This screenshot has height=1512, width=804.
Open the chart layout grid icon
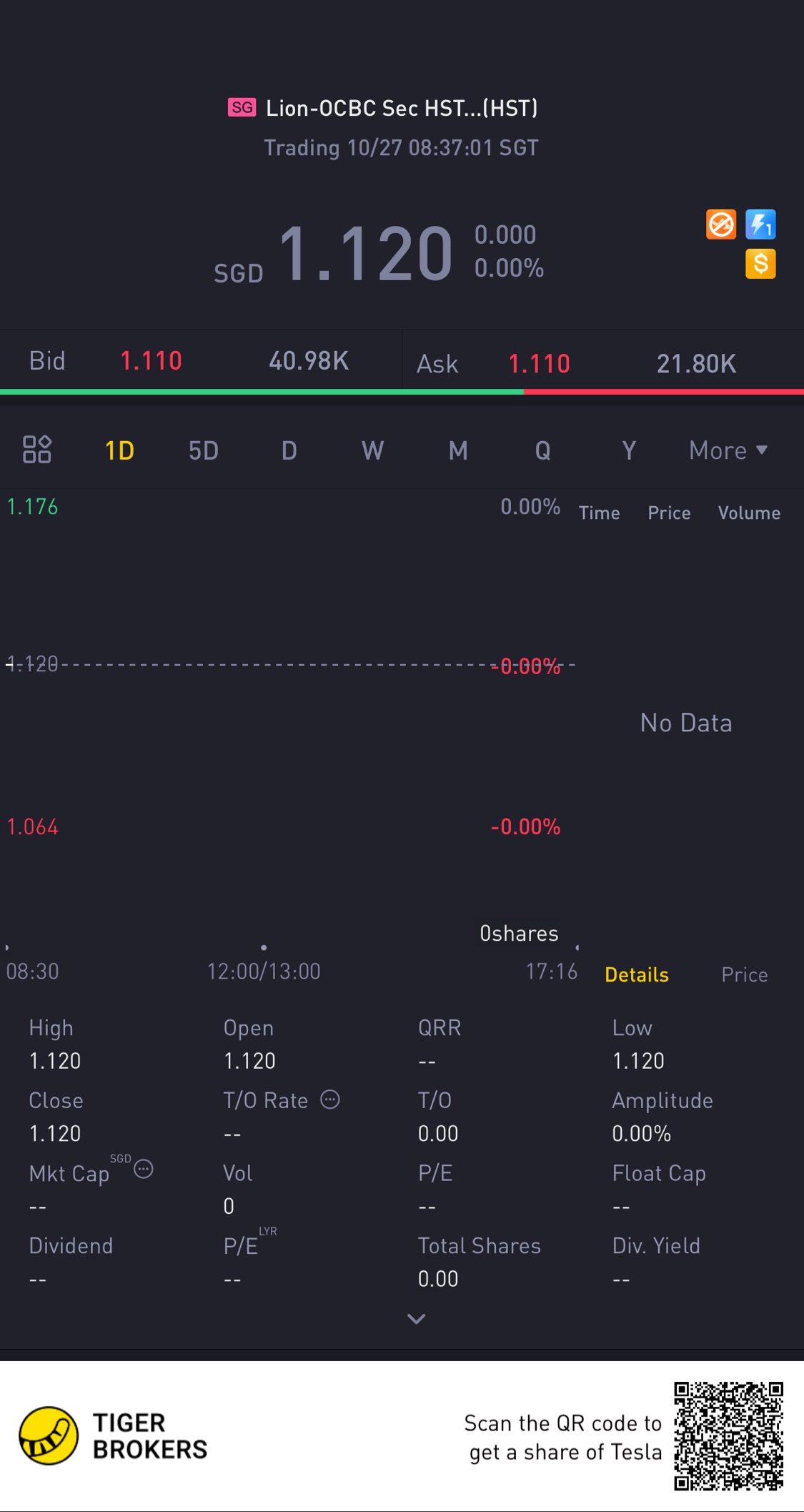coord(36,450)
